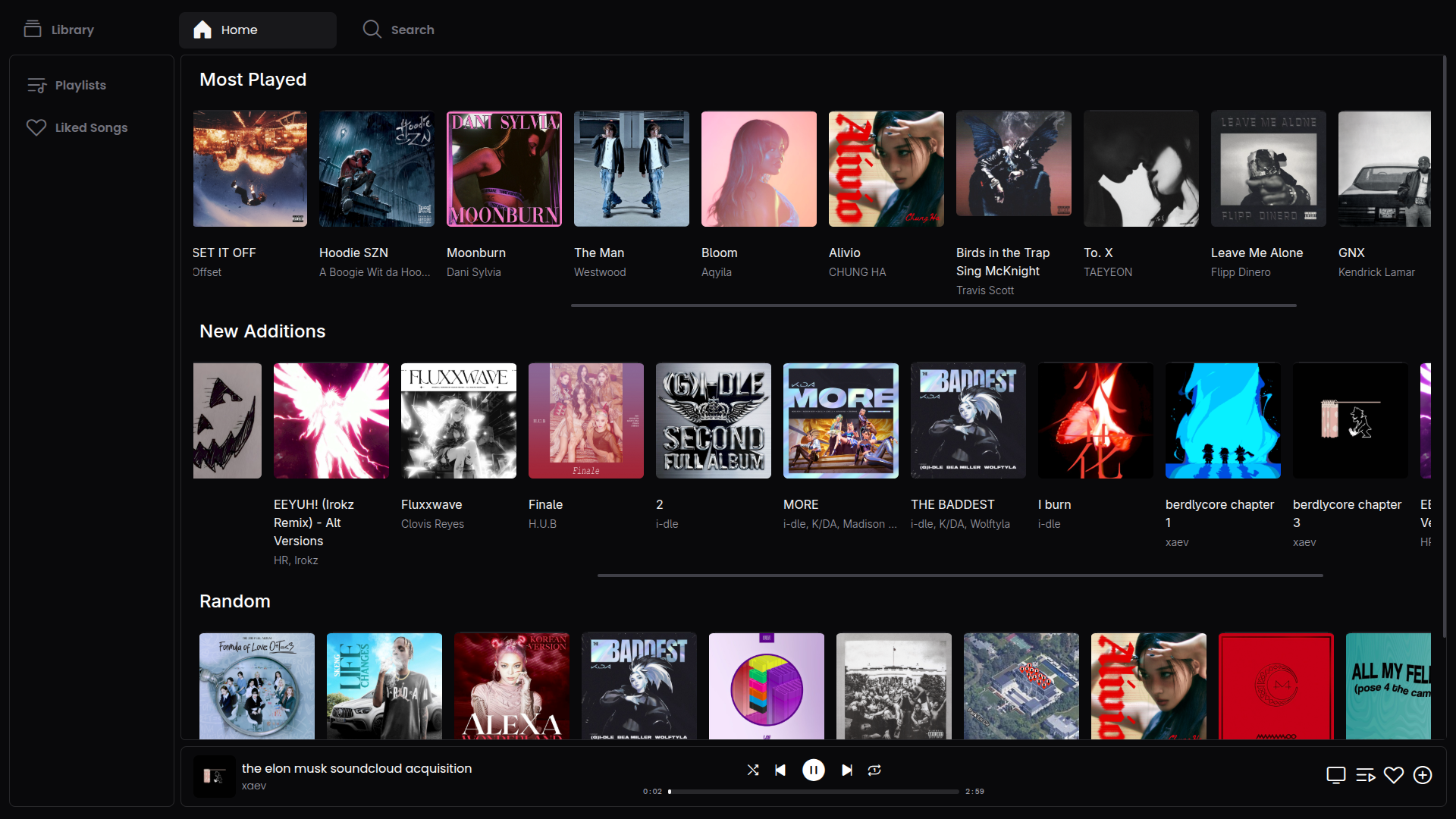Viewport: 1456px width, 819px height.
Task: Open the Moonburn album cover
Action: coord(504,169)
